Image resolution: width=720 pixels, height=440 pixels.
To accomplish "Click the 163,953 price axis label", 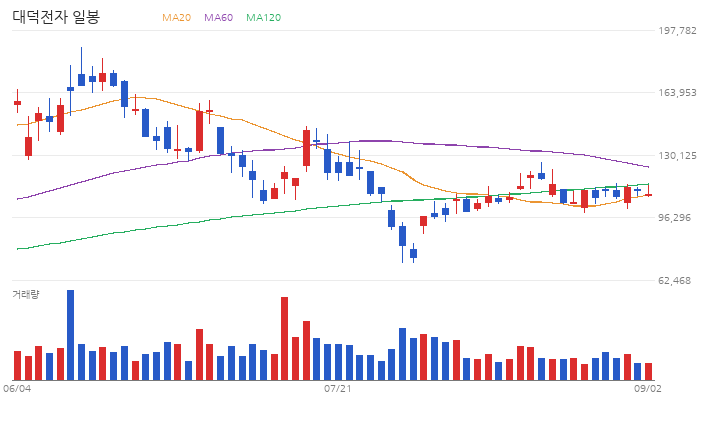I will click(x=677, y=93).
